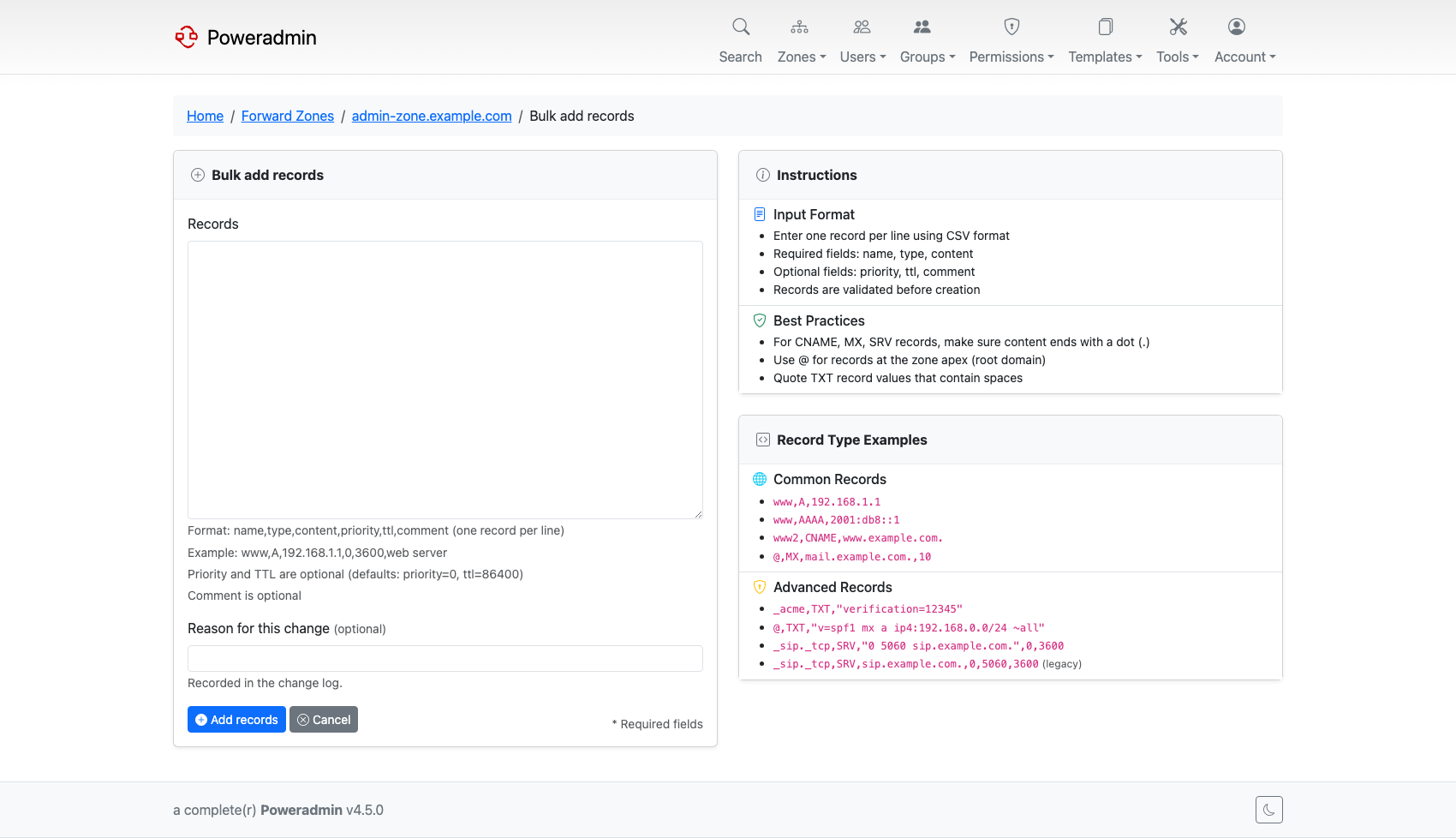Expand the Permissions dropdown menu
1456x838 pixels.
[1011, 57]
